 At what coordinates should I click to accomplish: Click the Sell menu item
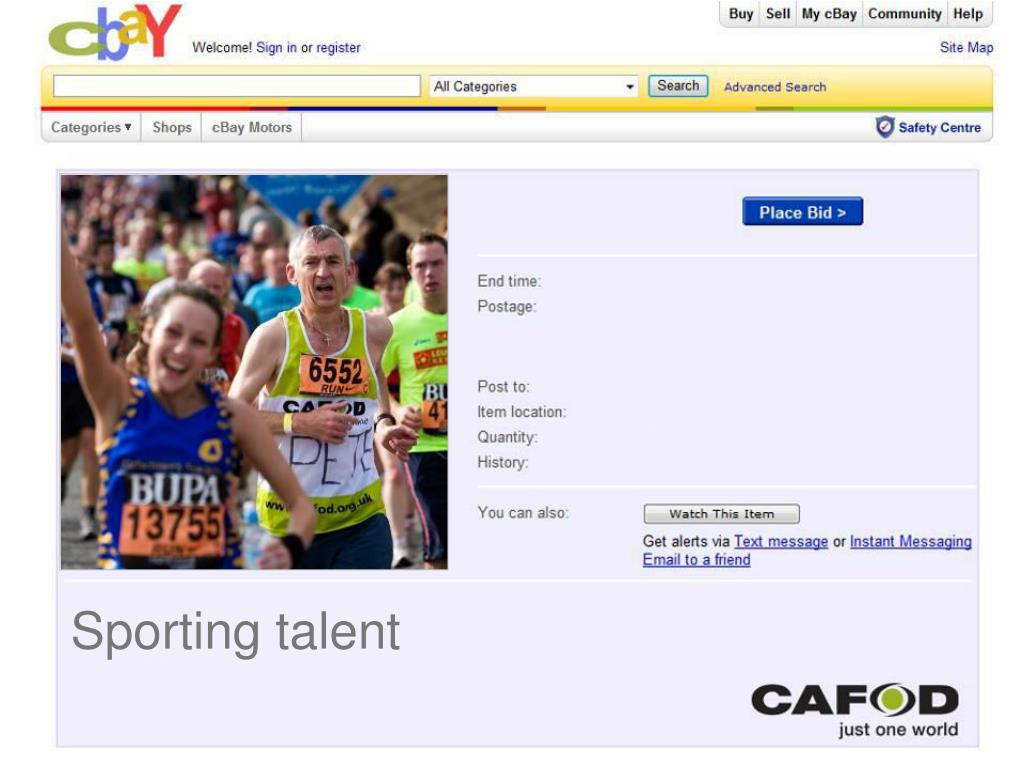778,14
